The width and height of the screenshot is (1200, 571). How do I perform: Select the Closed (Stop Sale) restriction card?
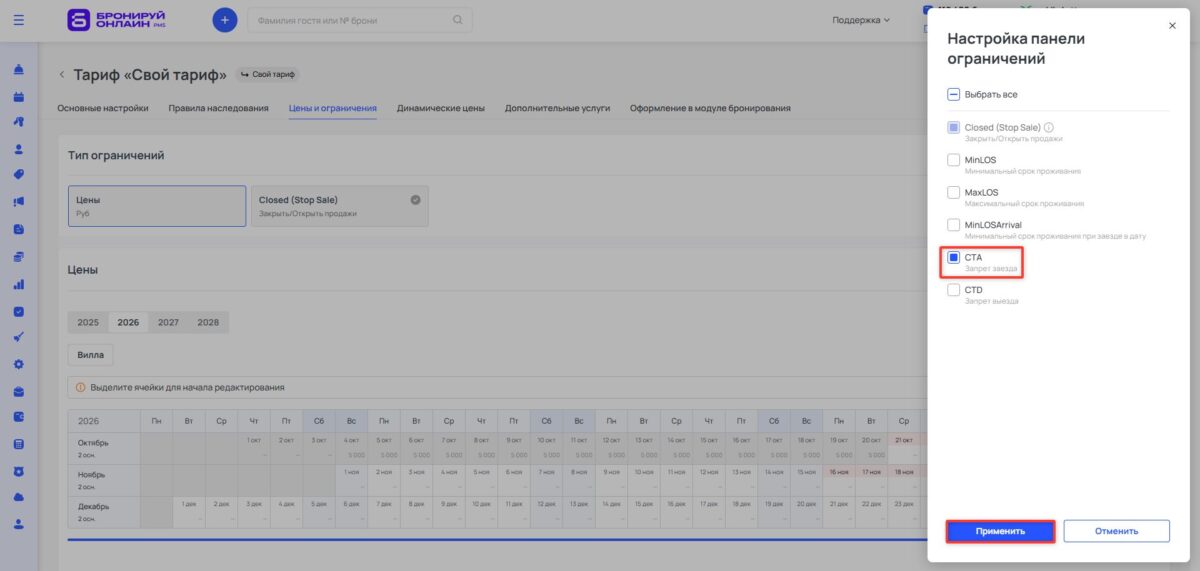click(339, 206)
